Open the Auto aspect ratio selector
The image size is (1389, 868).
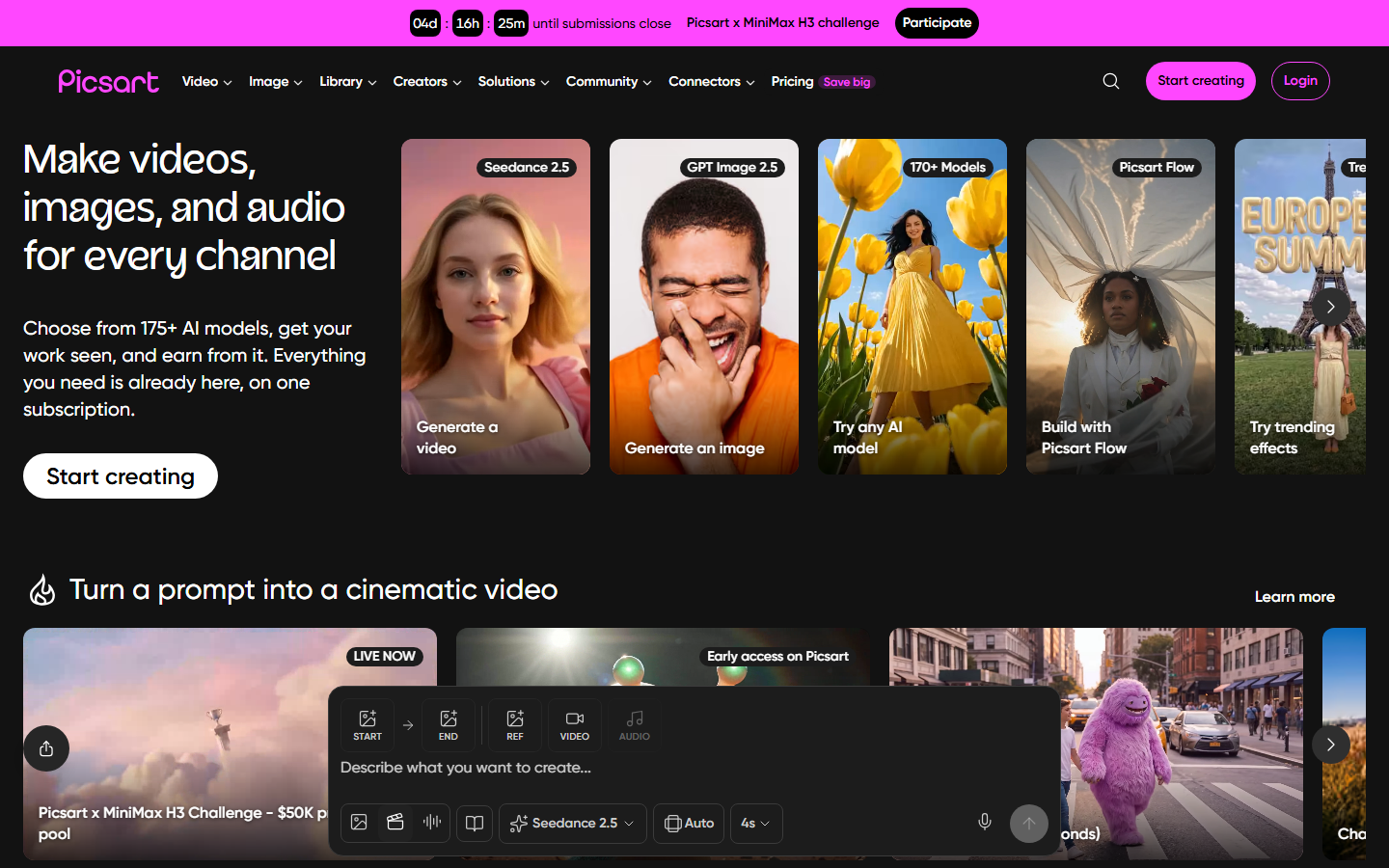point(689,824)
